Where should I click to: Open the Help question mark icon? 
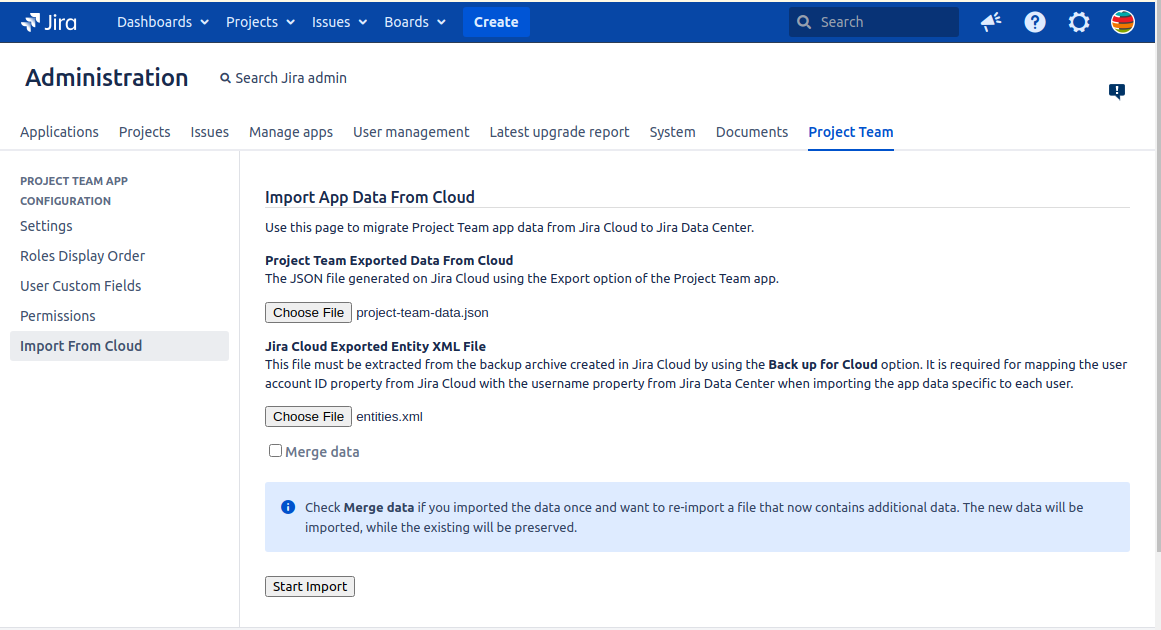coord(1035,22)
